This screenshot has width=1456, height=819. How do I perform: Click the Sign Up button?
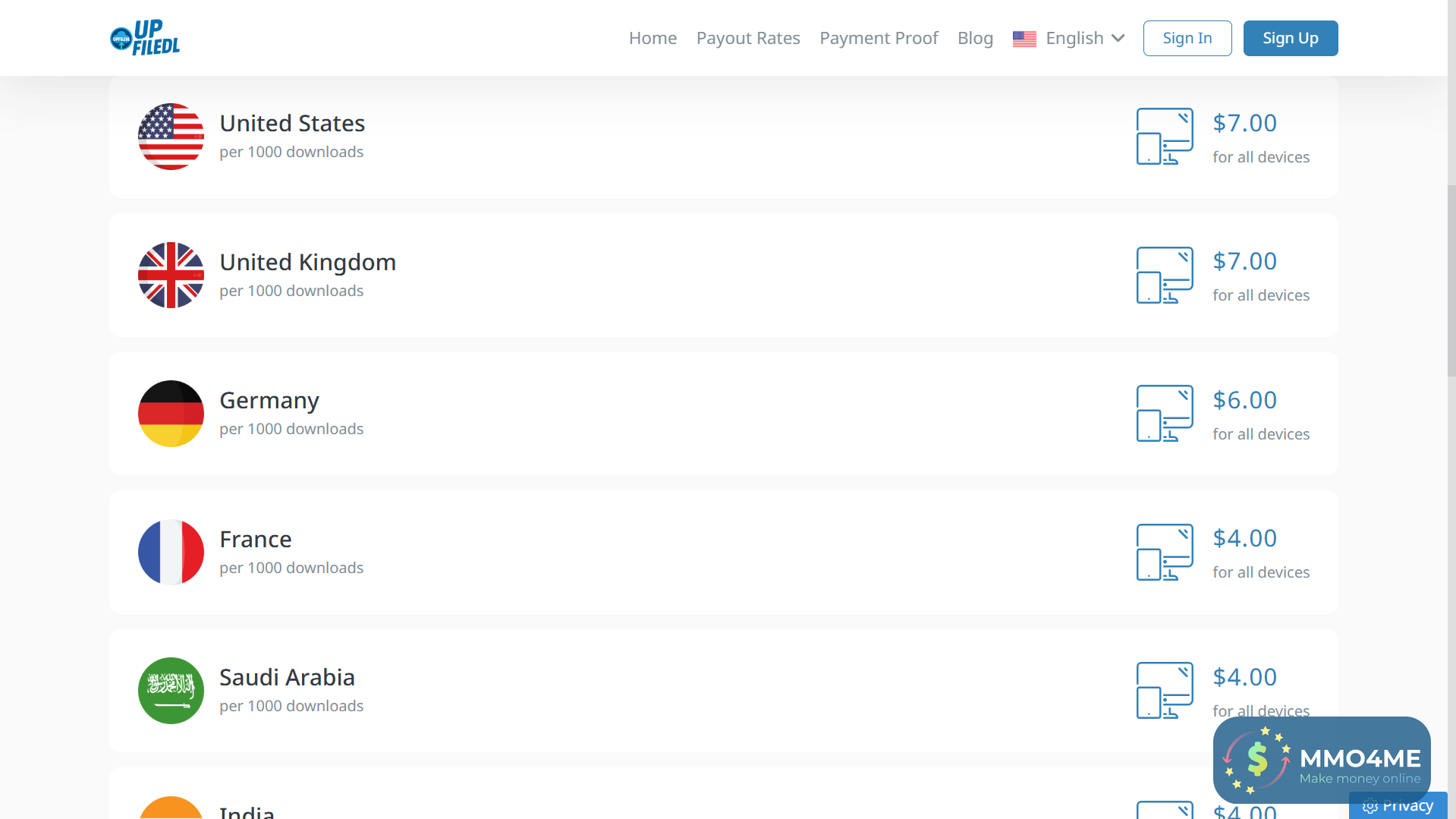click(x=1290, y=38)
